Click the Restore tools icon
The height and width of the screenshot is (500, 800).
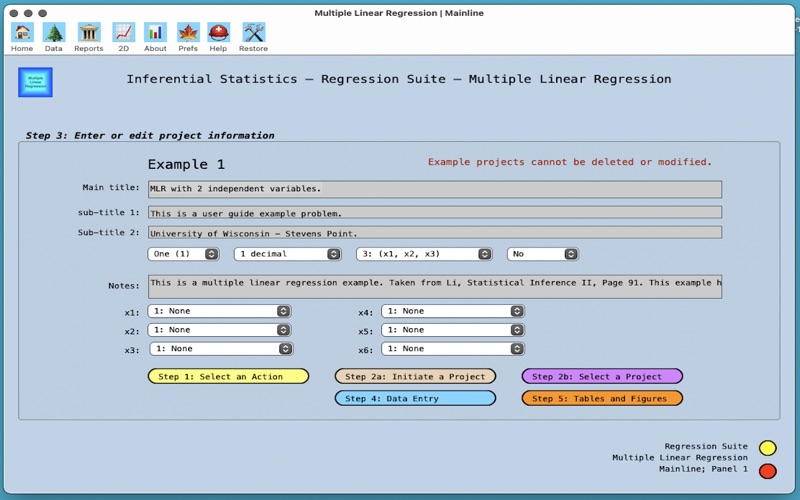[x=254, y=33]
